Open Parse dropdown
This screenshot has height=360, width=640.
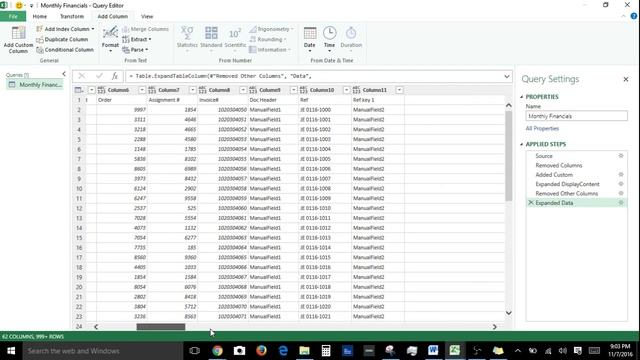(x=135, y=50)
